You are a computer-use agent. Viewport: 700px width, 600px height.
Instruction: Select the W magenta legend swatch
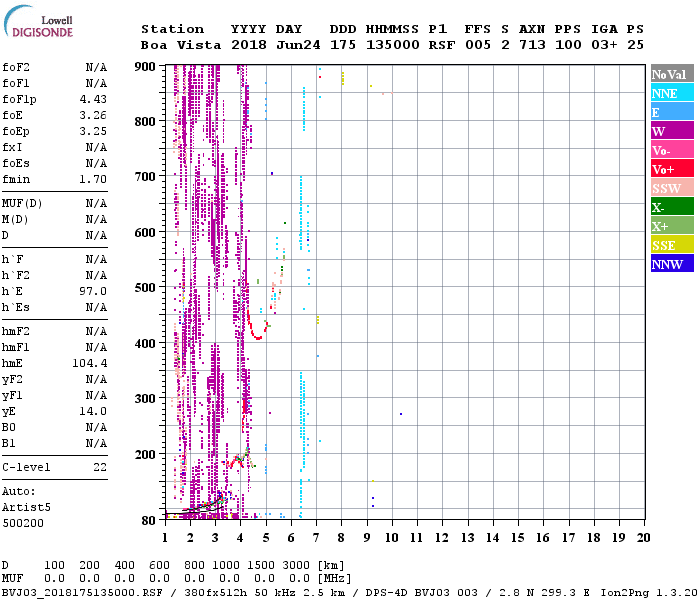point(672,131)
